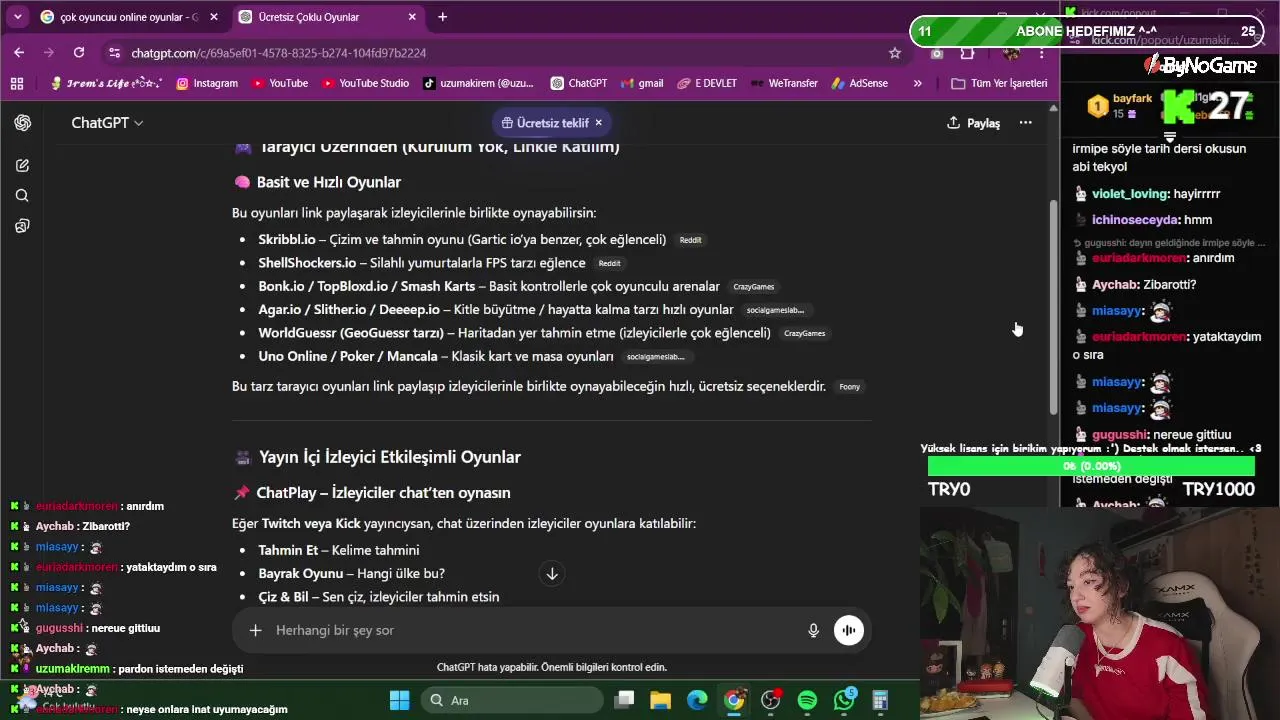This screenshot has width=1280, height=720.
Task: Click the plus attach button in message box
Action: (x=255, y=630)
